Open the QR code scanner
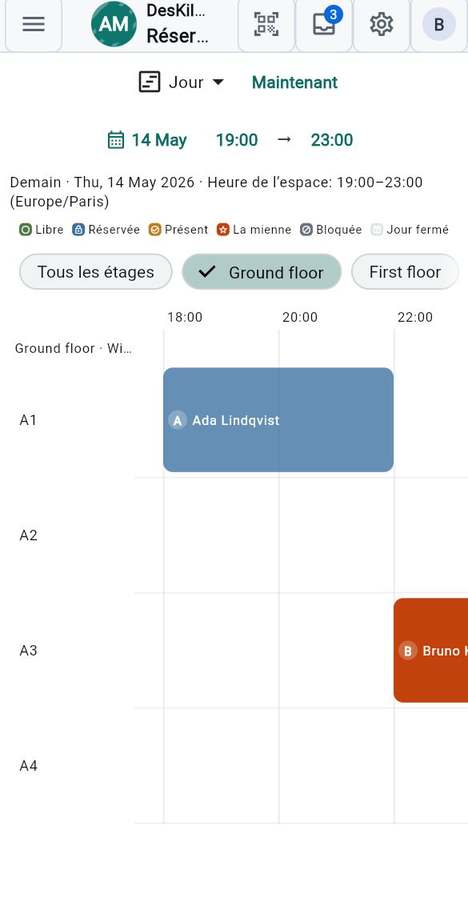 click(266, 25)
